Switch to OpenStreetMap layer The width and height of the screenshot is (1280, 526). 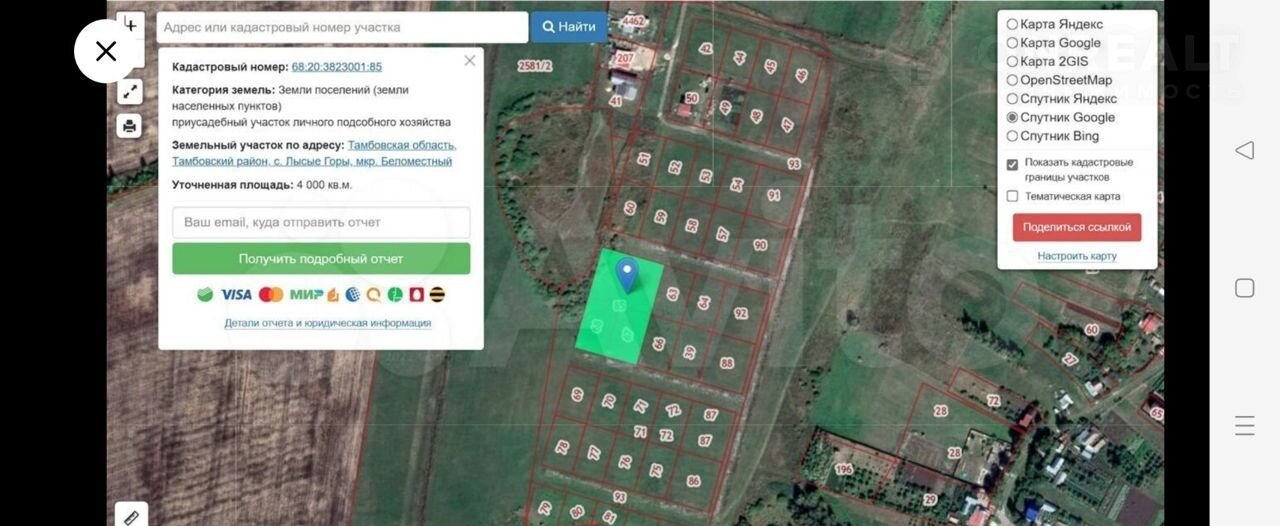(x=1012, y=80)
